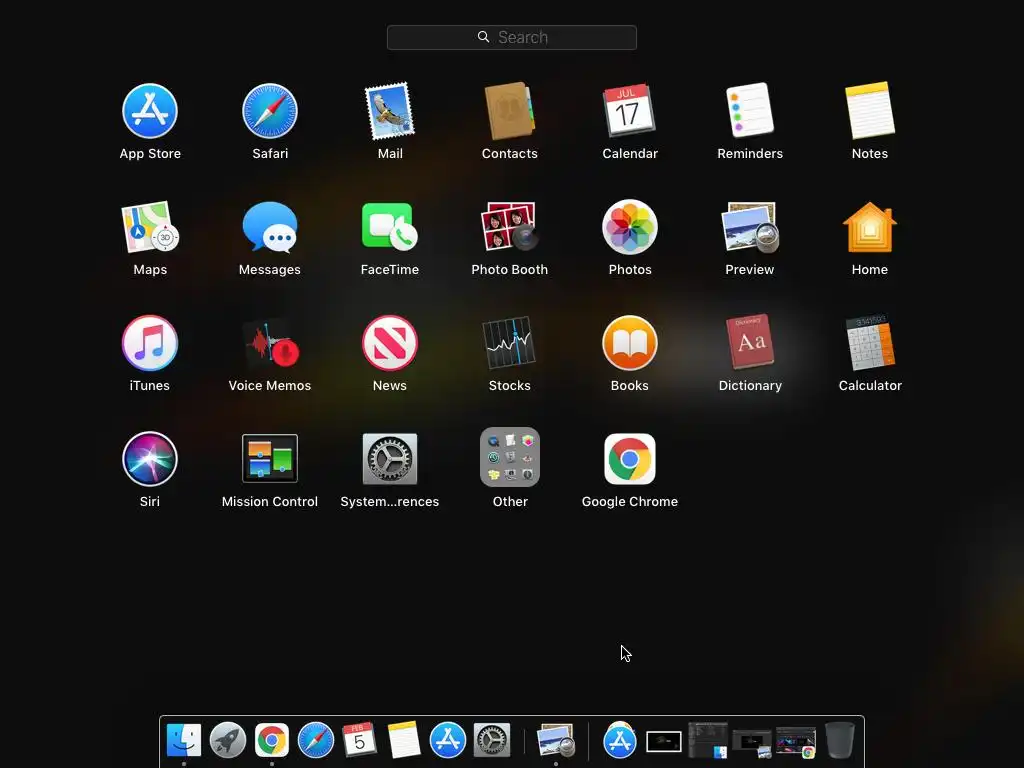1024x768 pixels.
Task: Launch Safari from the Launchpad grid
Action: [270, 111]
